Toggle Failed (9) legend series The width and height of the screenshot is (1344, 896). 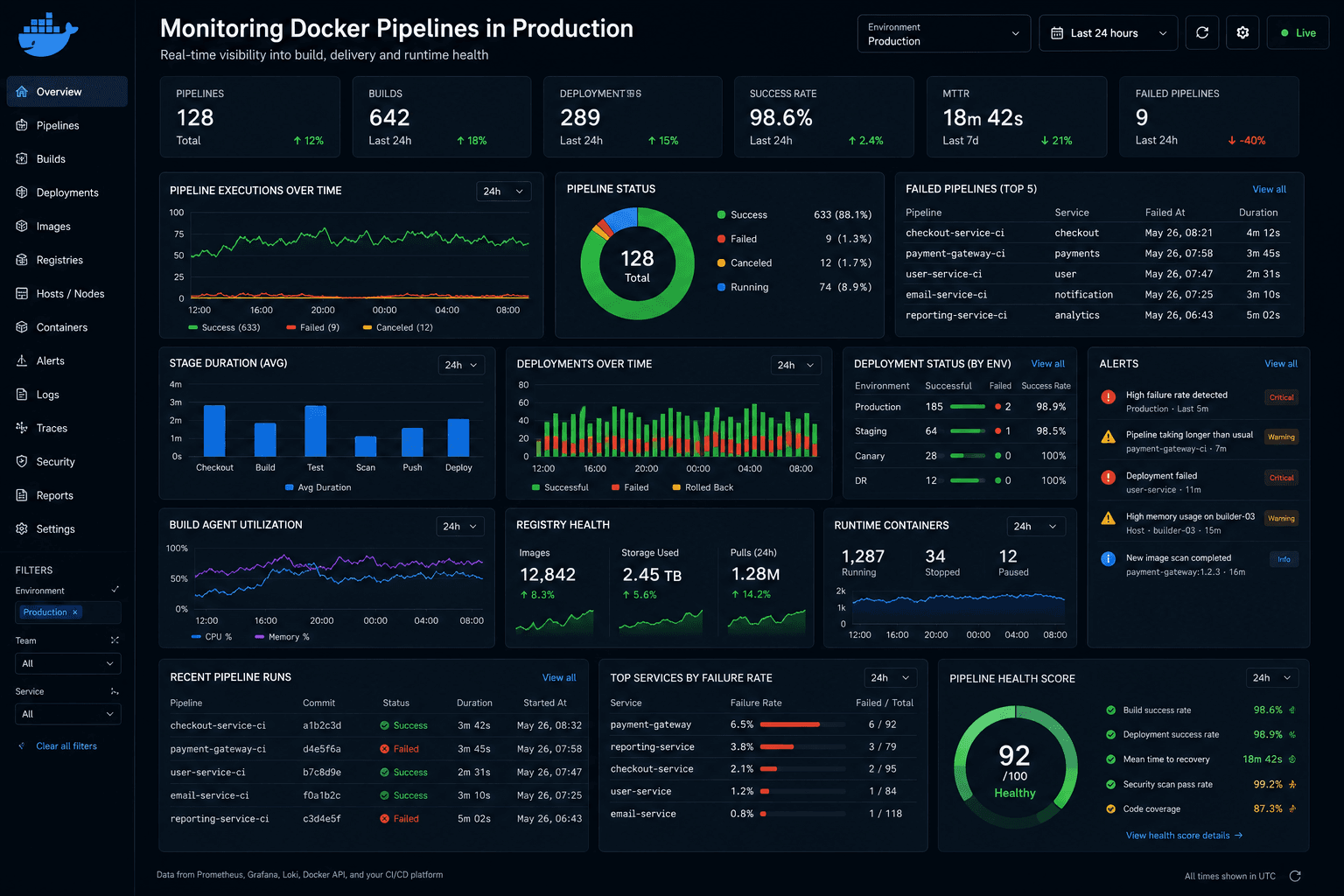tap(312, 327)
